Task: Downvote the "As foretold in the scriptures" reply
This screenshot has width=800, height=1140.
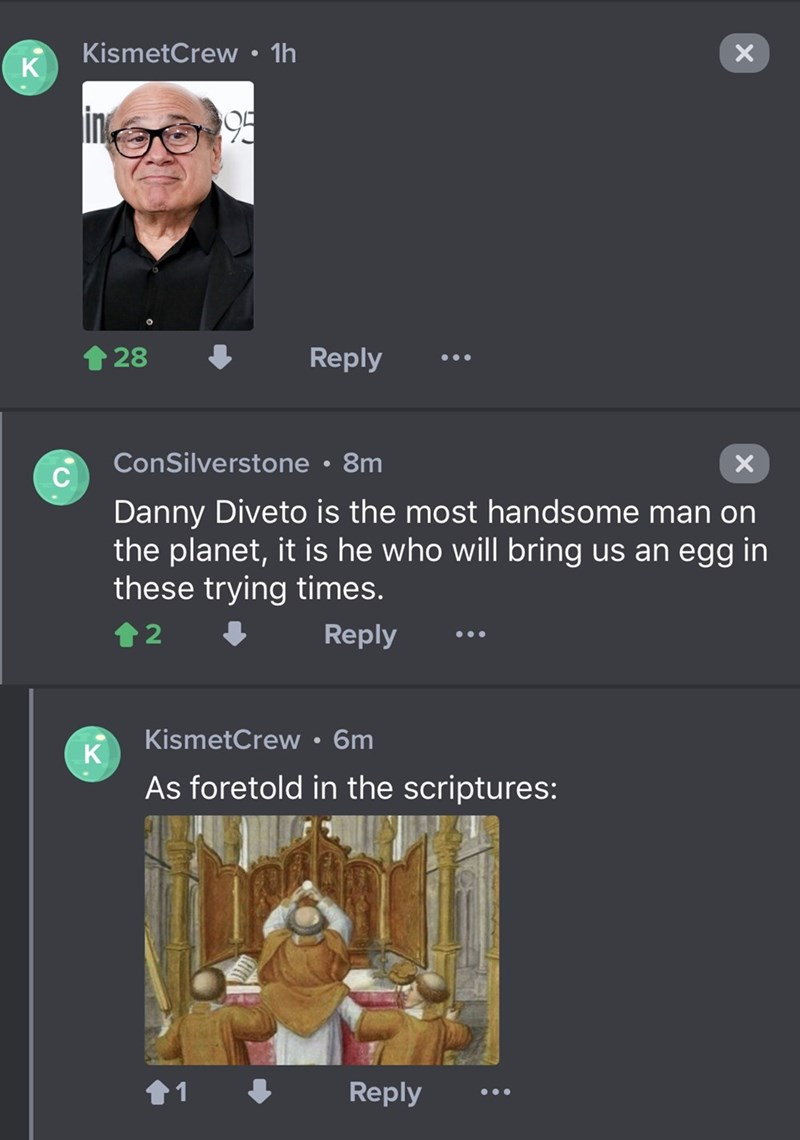Action: click(260, 1093)
